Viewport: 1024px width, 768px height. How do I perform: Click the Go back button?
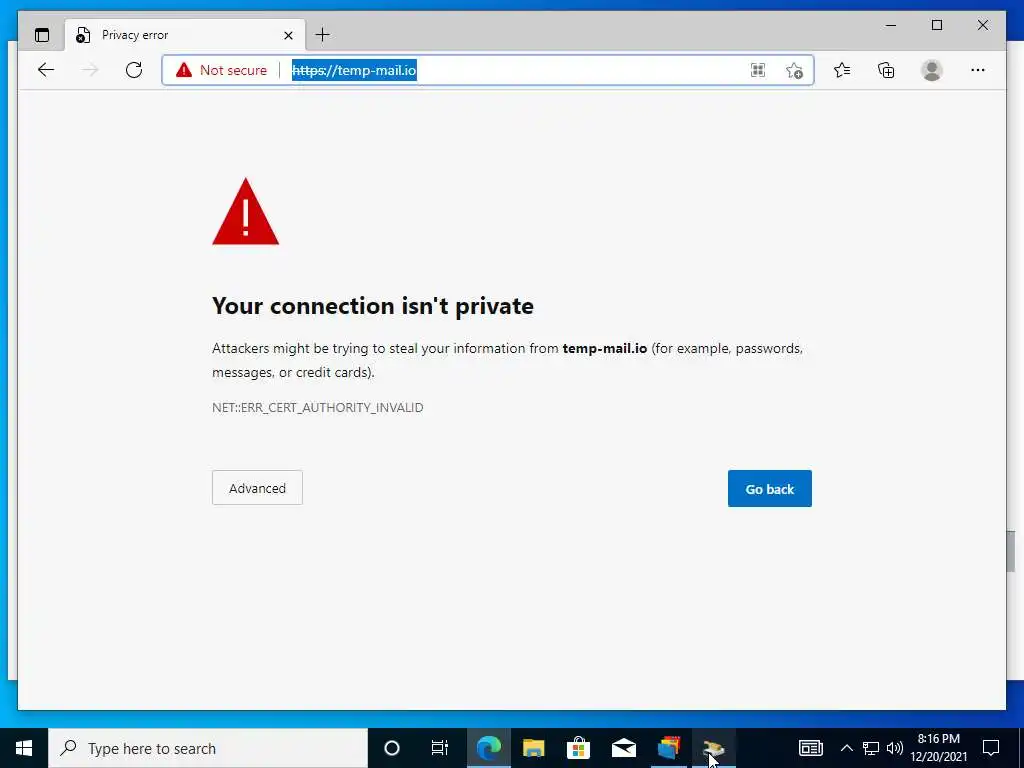coord(770,488)
